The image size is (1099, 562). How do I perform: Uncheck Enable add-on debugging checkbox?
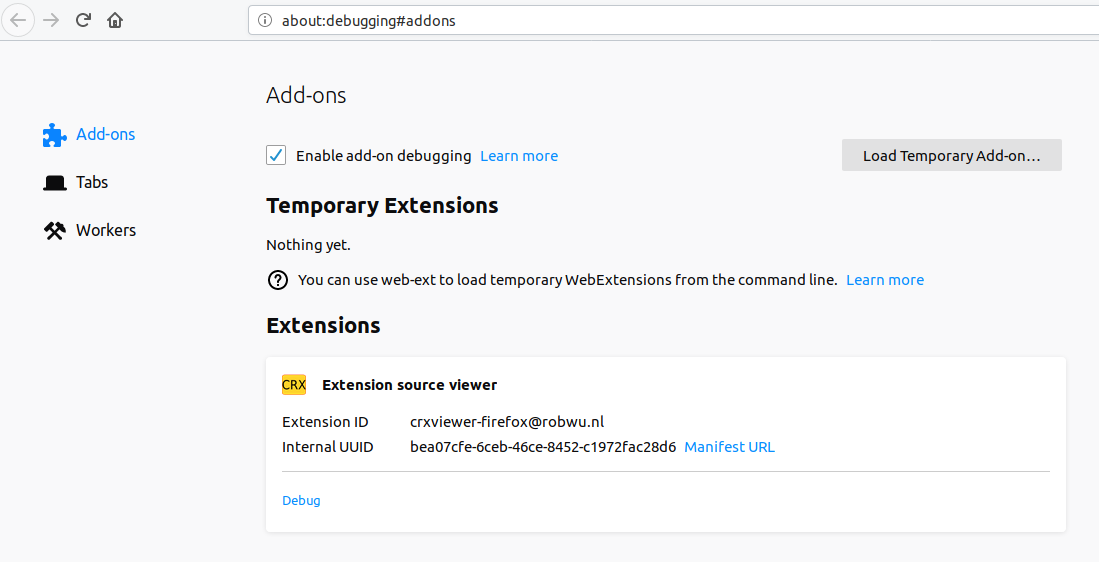click(276, 155)
